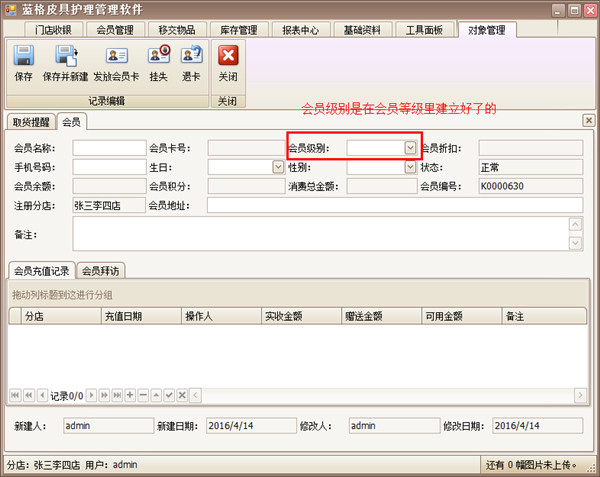
Task: Delete record with minus button
Action: pos(143,395)
